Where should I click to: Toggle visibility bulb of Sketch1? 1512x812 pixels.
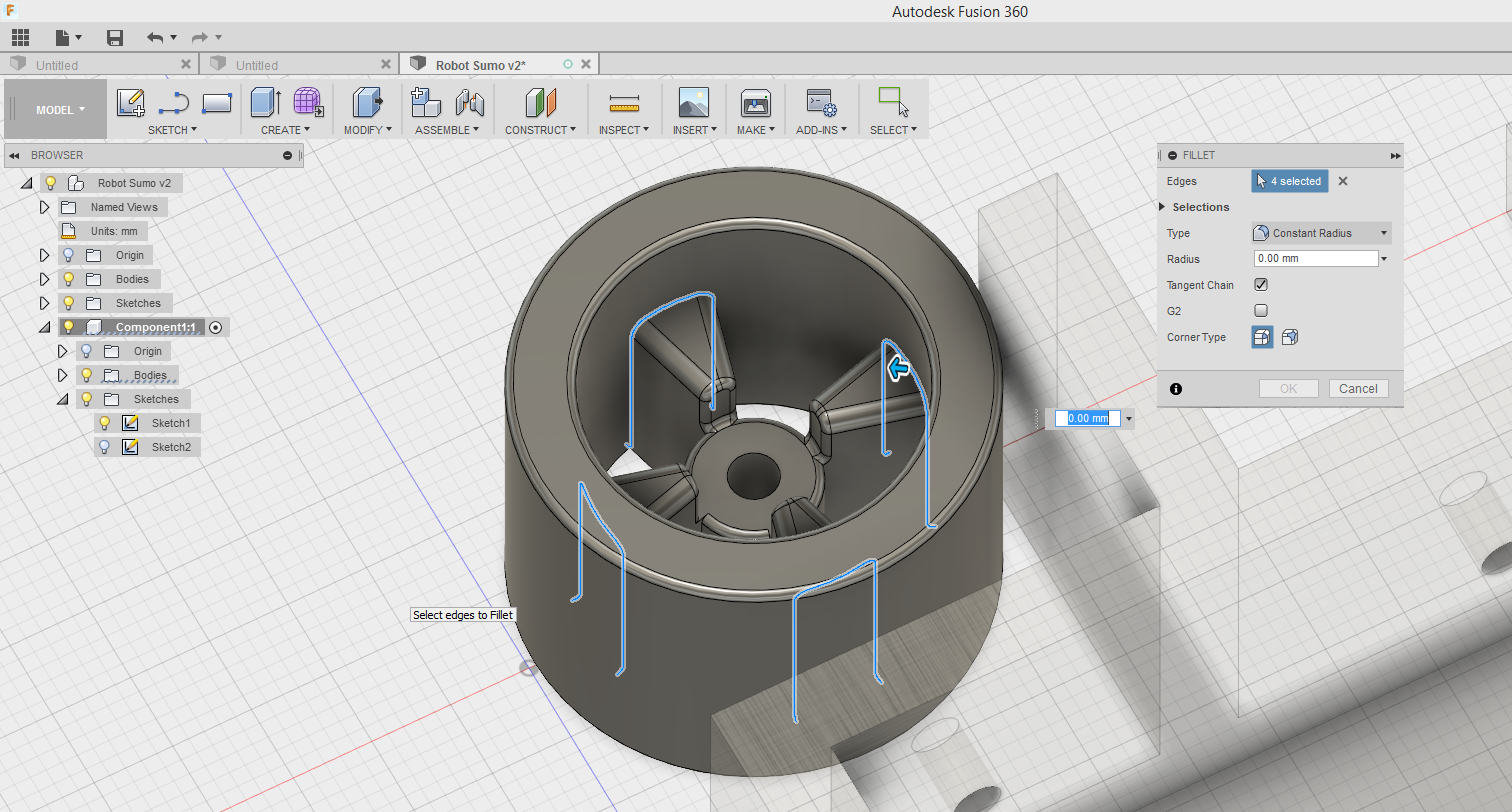104,423
